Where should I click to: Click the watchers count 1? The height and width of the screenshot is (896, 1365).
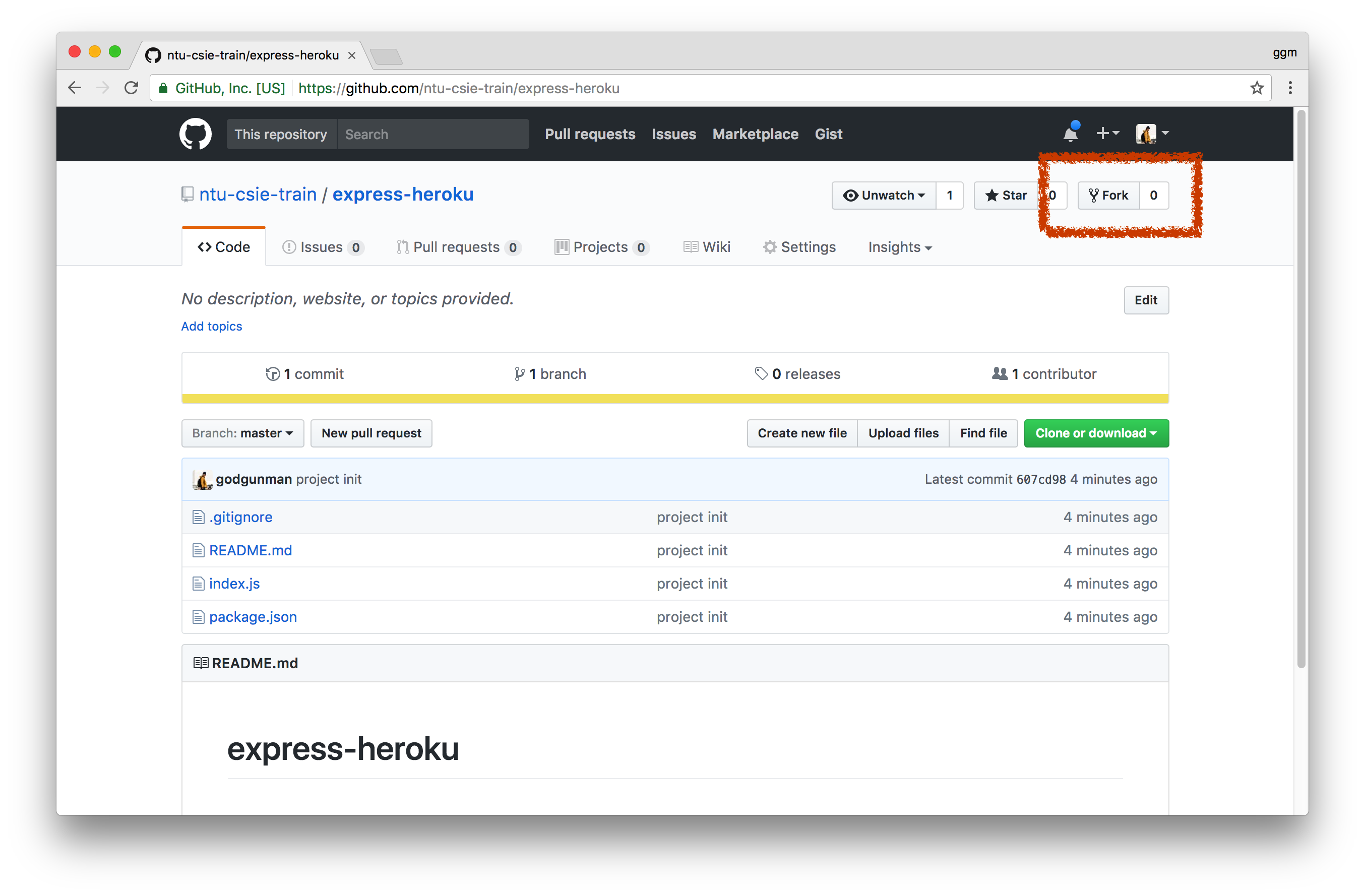tap(949, 196)
